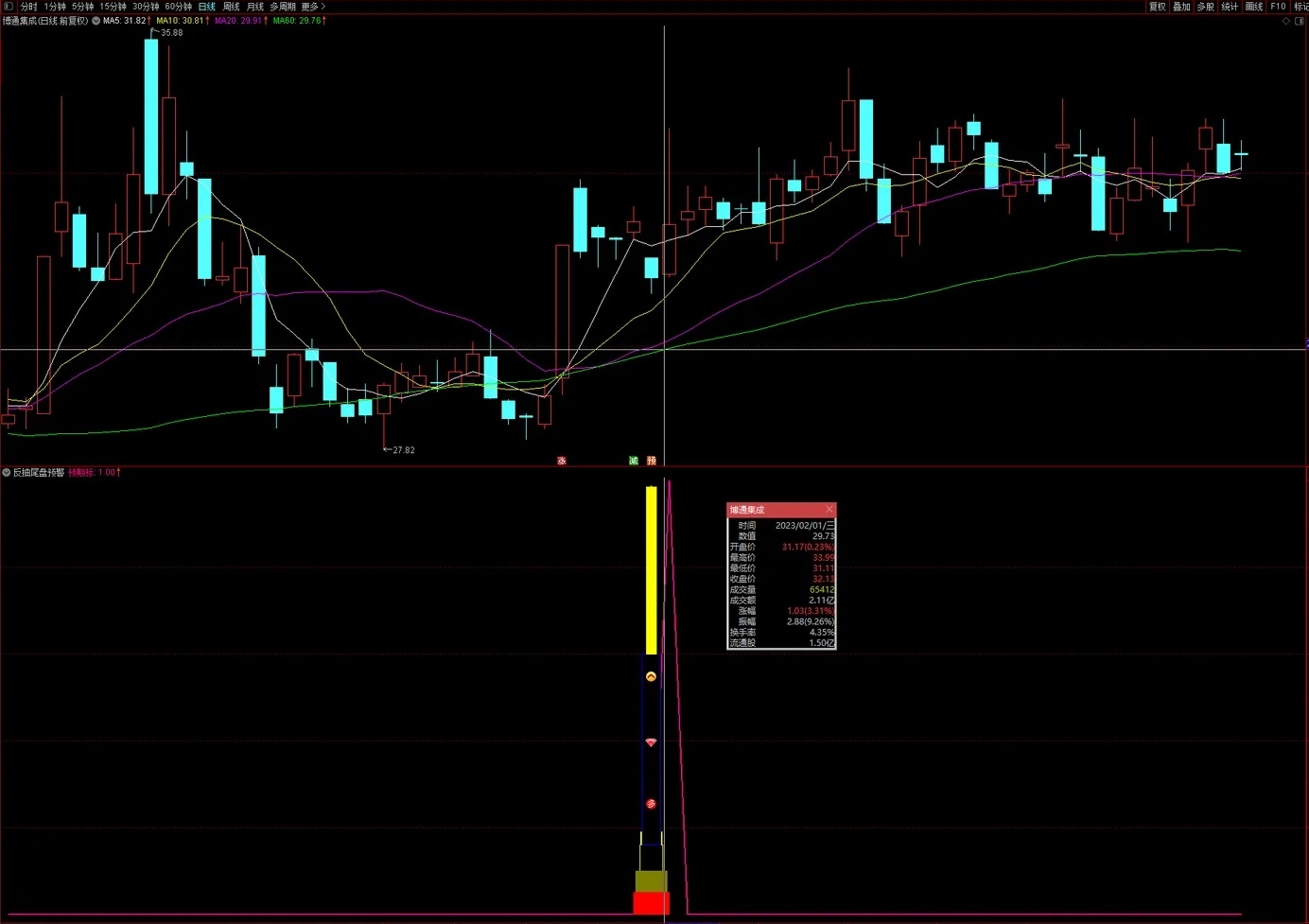1309x924 pixels.
Task: Click the diamond icon at chart top-right
Action: point(1285,21)
